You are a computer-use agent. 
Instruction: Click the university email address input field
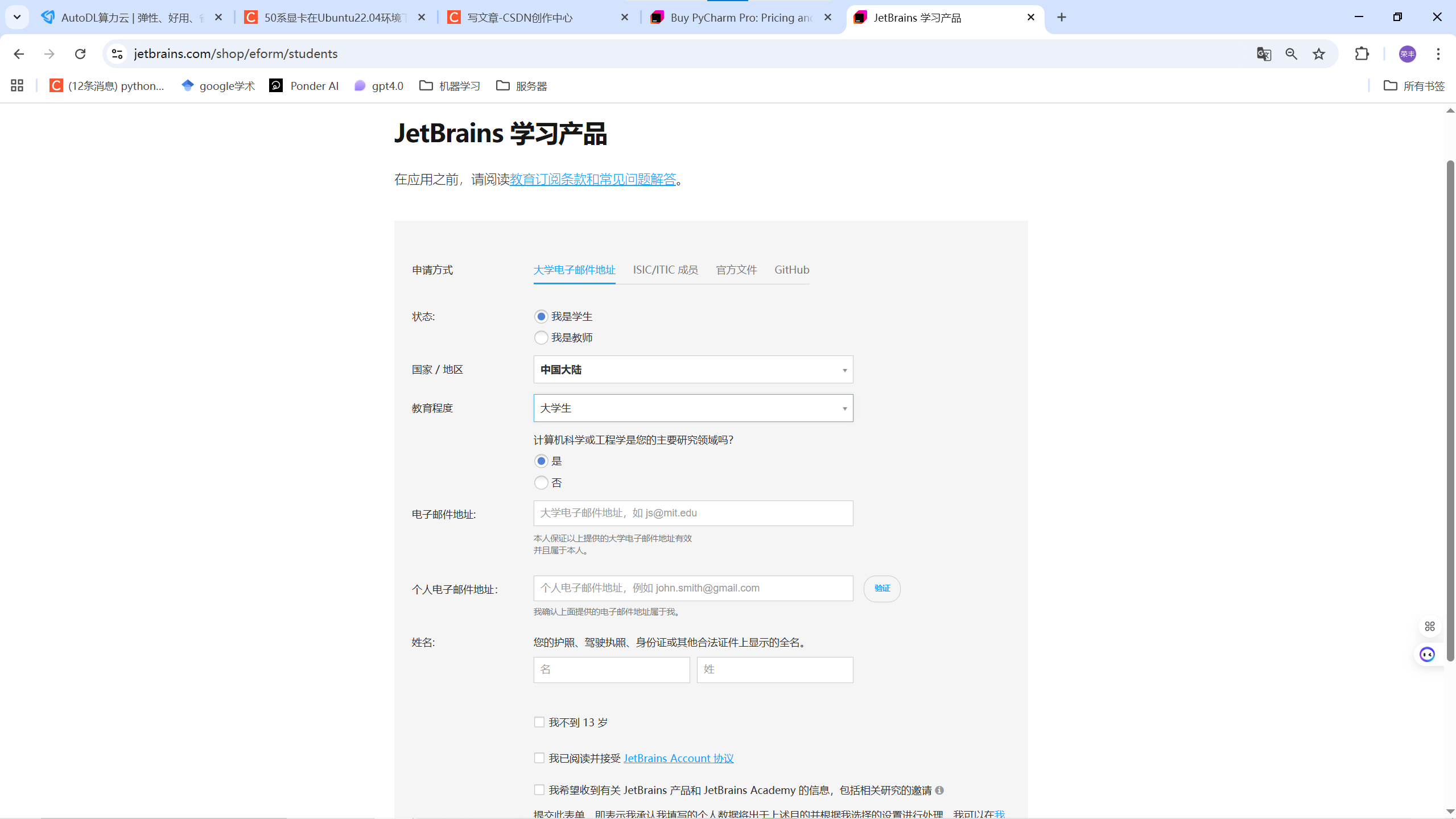pos(692,513)
